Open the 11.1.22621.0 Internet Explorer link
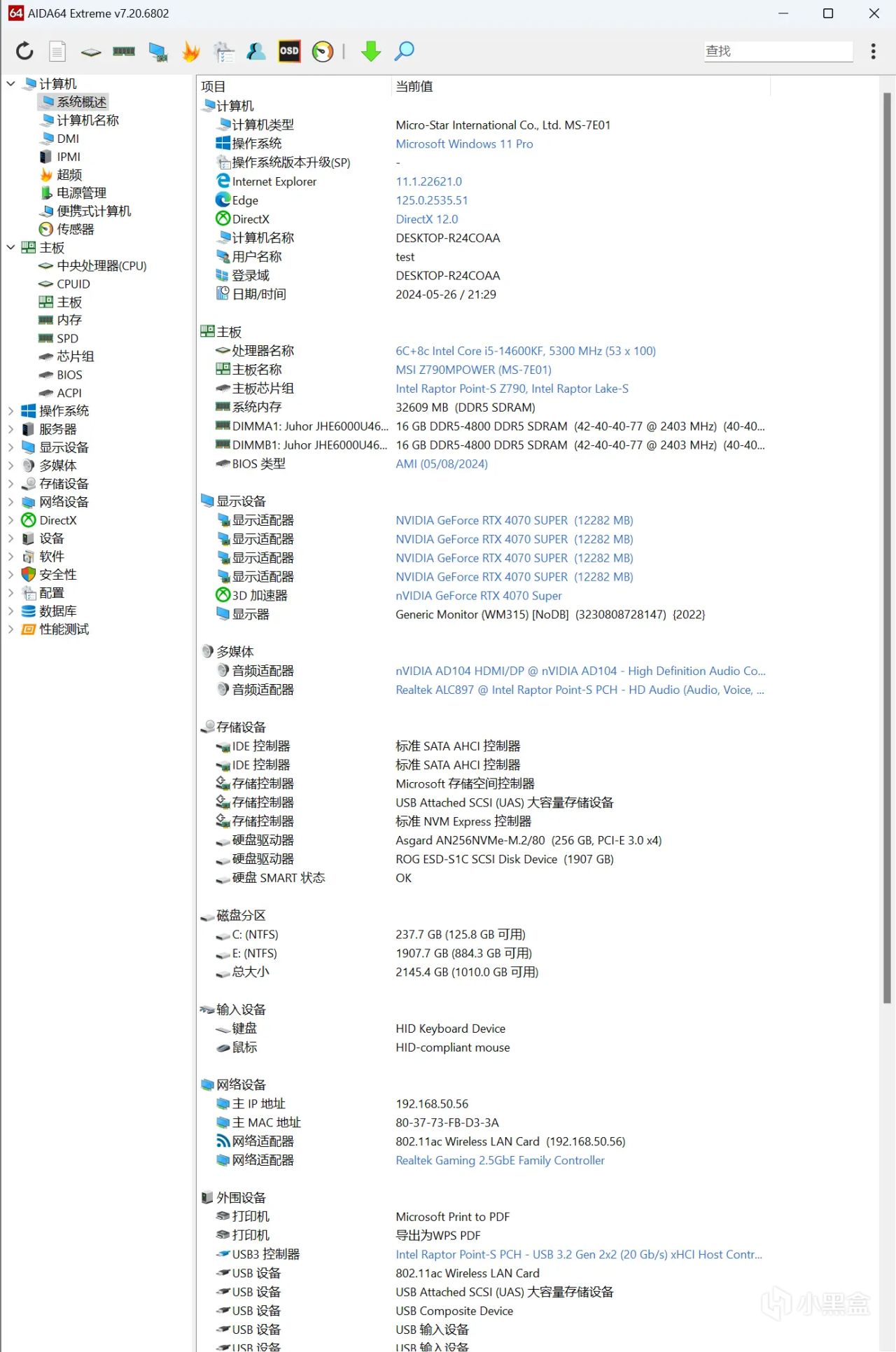The height and width of the screenshot is (1352, 896). 428,181
